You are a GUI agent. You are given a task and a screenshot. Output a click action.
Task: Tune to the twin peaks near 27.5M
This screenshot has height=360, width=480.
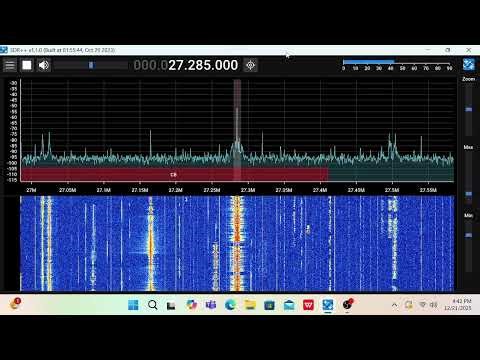coord(392,145)
